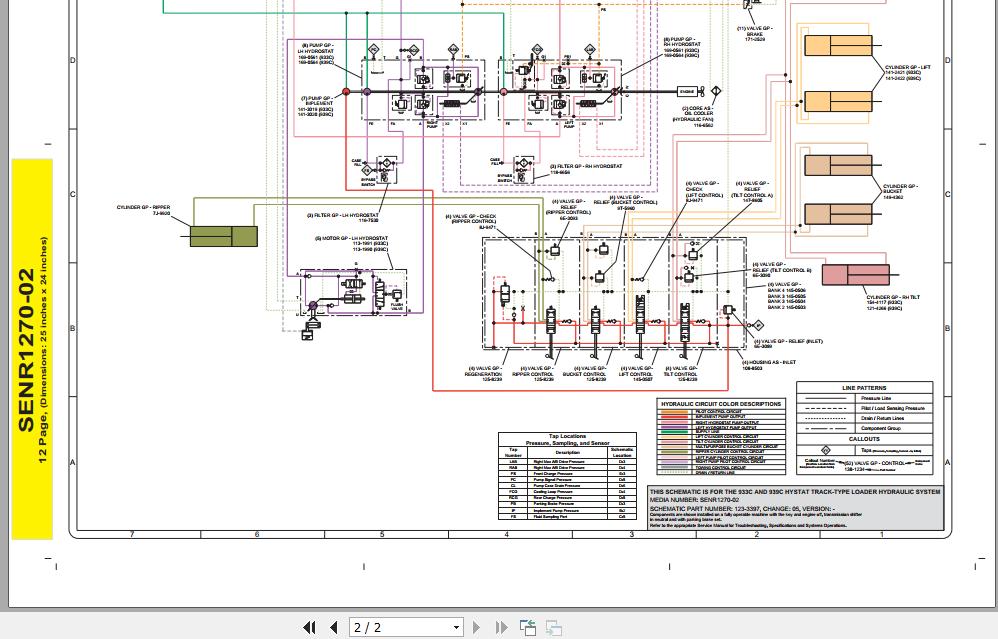Click the upper tan bucket cylinder graphic
The image size is (998, 639).
[838, 165]
